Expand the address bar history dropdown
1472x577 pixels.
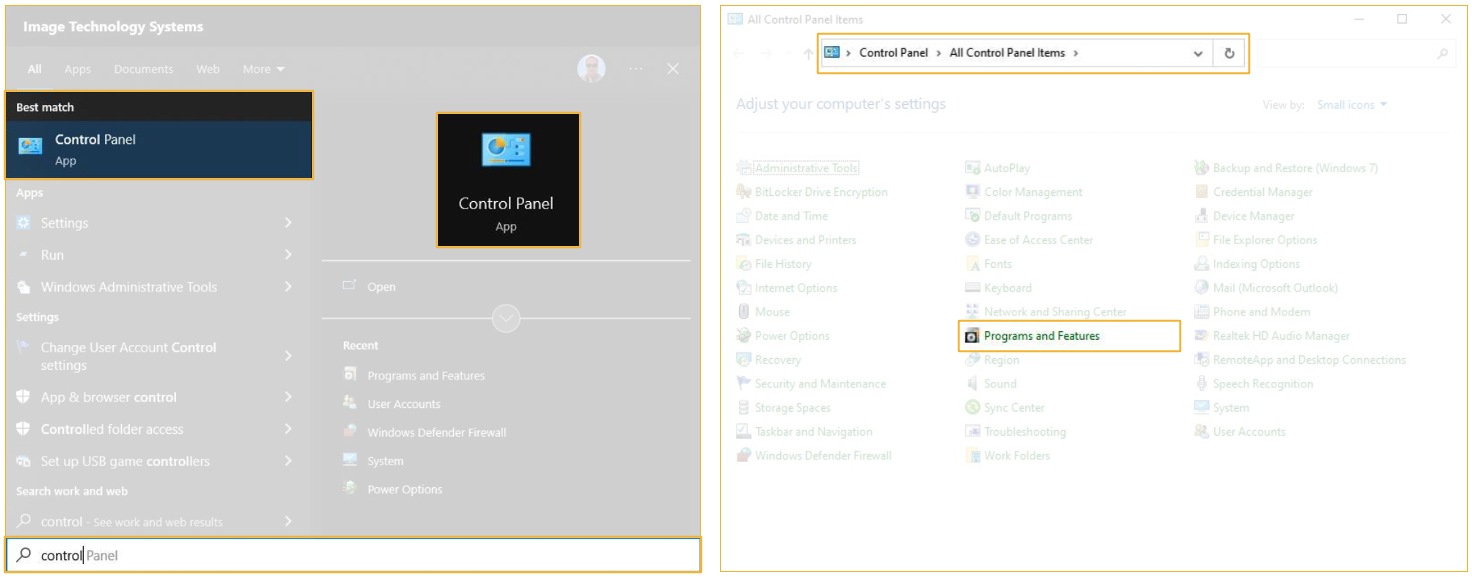pyautogui.click(x=1197, y=54)
